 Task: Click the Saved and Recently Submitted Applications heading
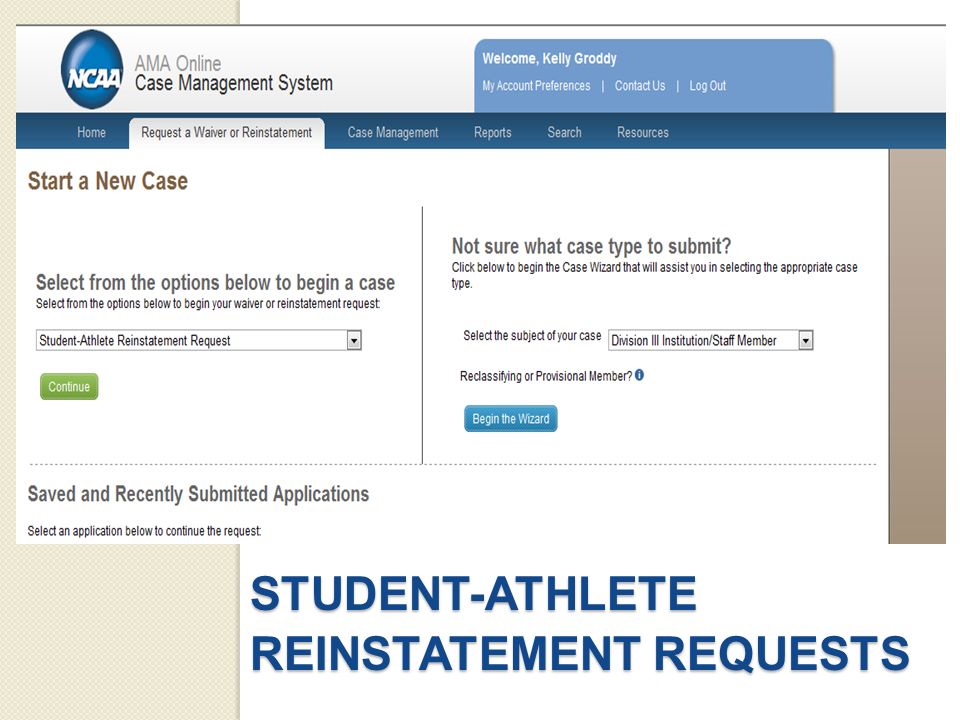click(198, 494)
